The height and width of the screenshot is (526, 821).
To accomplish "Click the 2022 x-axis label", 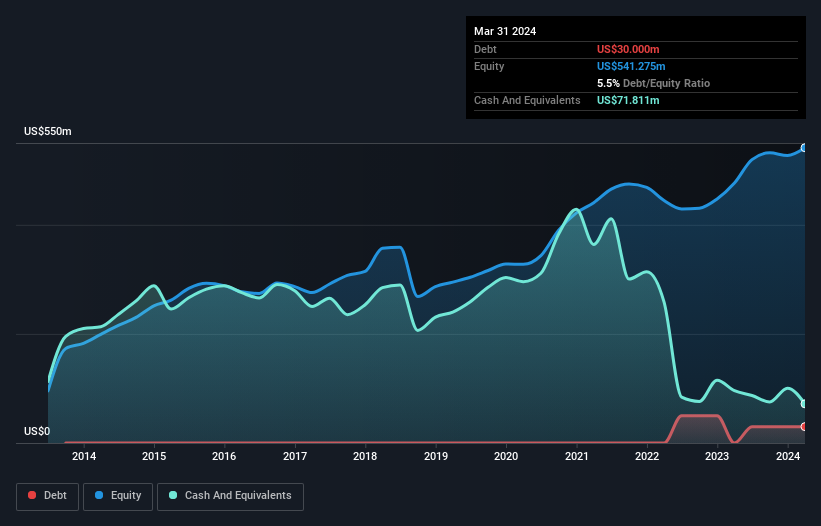I will (647, 456).
